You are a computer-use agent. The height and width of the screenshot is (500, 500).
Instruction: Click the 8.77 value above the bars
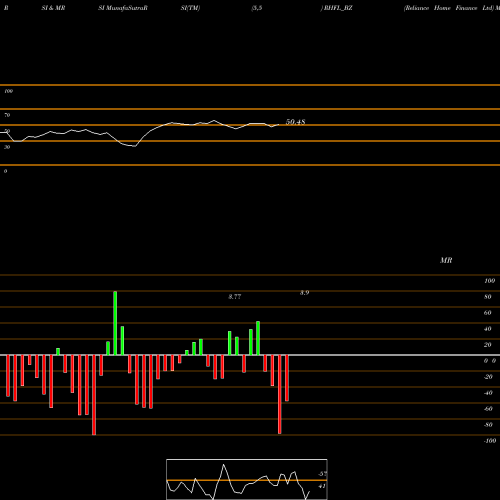pyautogui.click(x=235, y=297)
